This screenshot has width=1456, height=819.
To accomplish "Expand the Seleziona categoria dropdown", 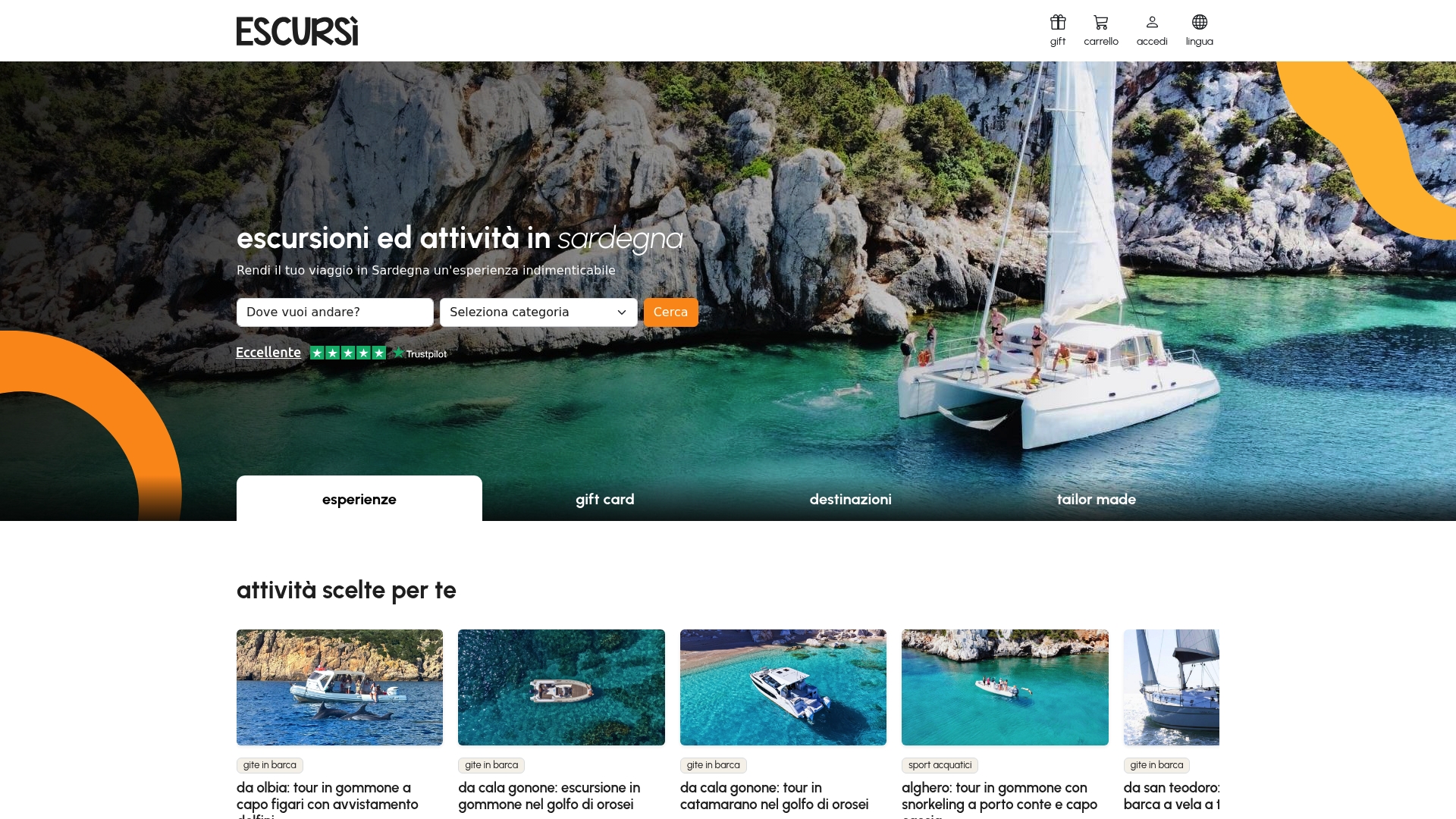I will (x=538, y=312).
